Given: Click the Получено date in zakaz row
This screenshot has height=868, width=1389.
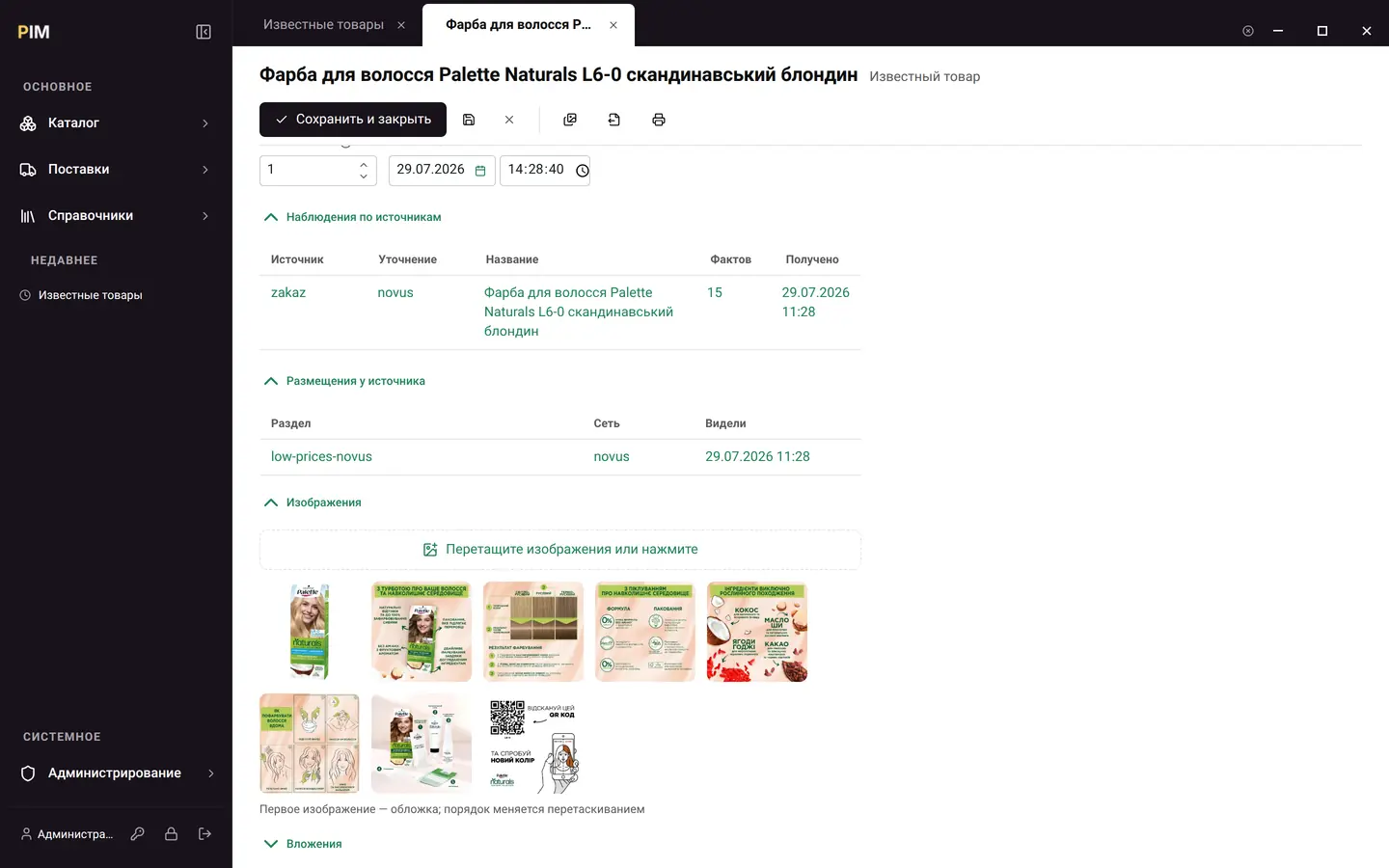Looking at the screenshot, I should coord(816,302).
